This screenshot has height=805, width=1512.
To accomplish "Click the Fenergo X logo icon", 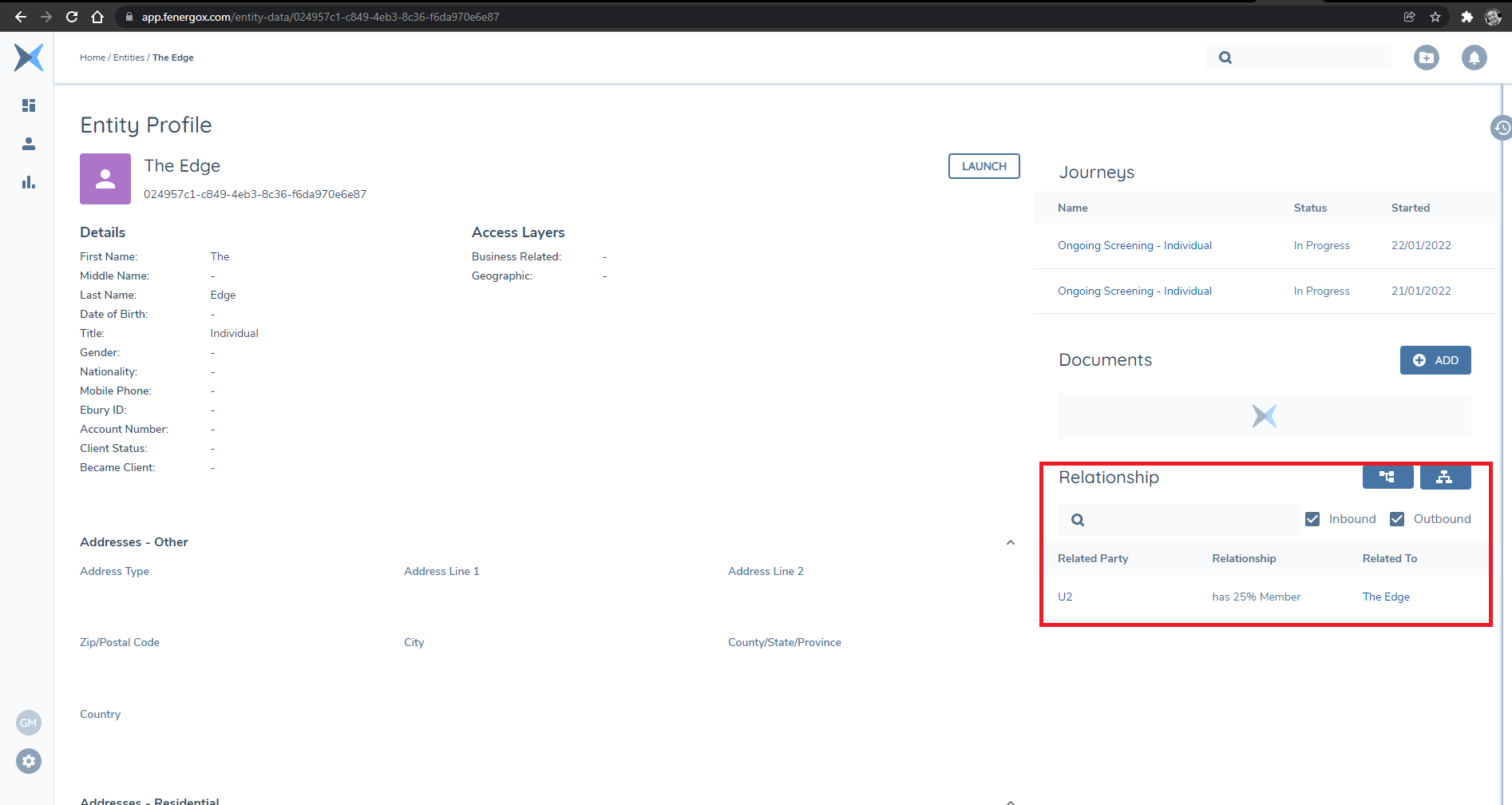I will [x=29, y=57].
